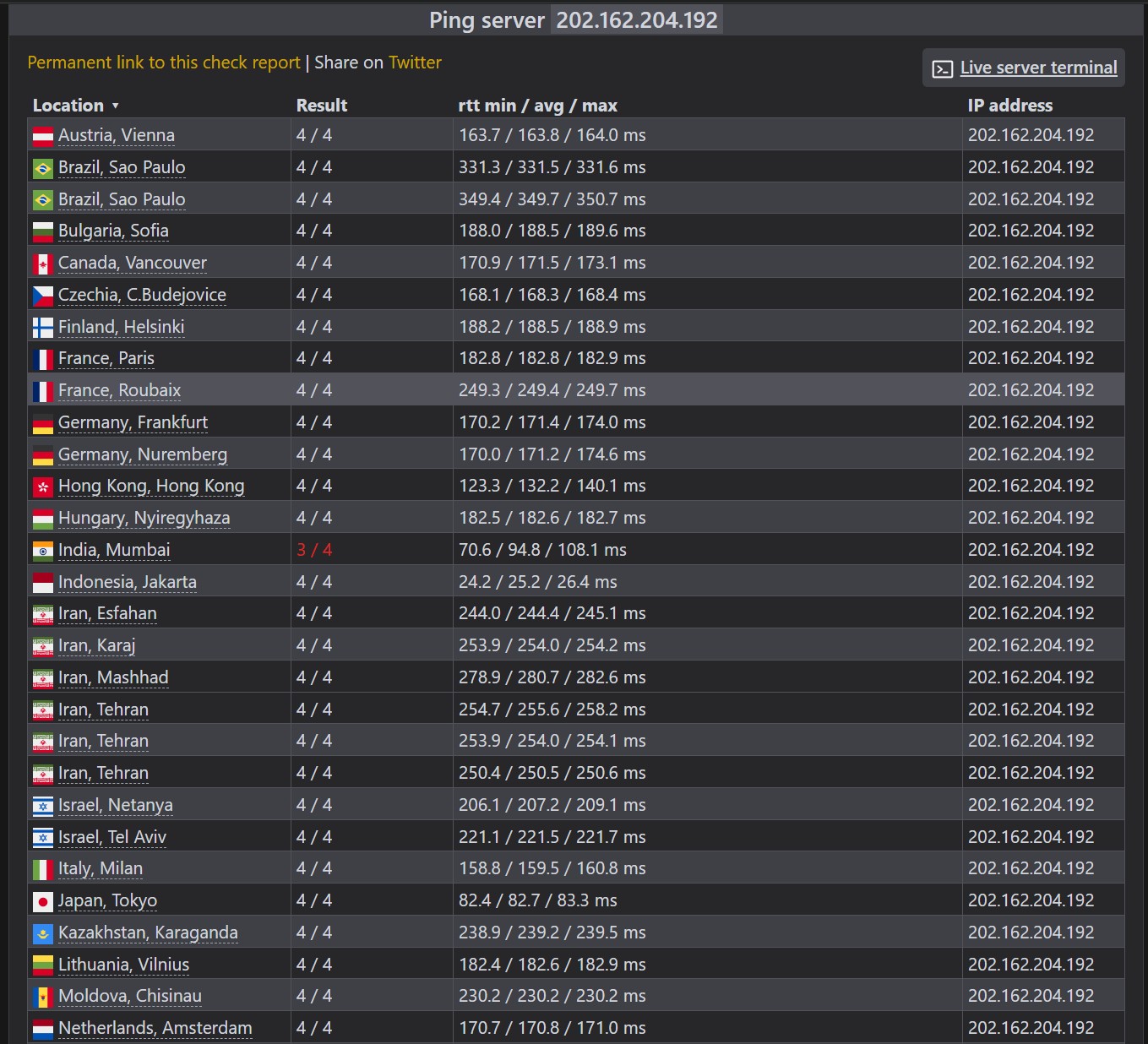Open Permanent link to this check report

[x=164, y=63]
